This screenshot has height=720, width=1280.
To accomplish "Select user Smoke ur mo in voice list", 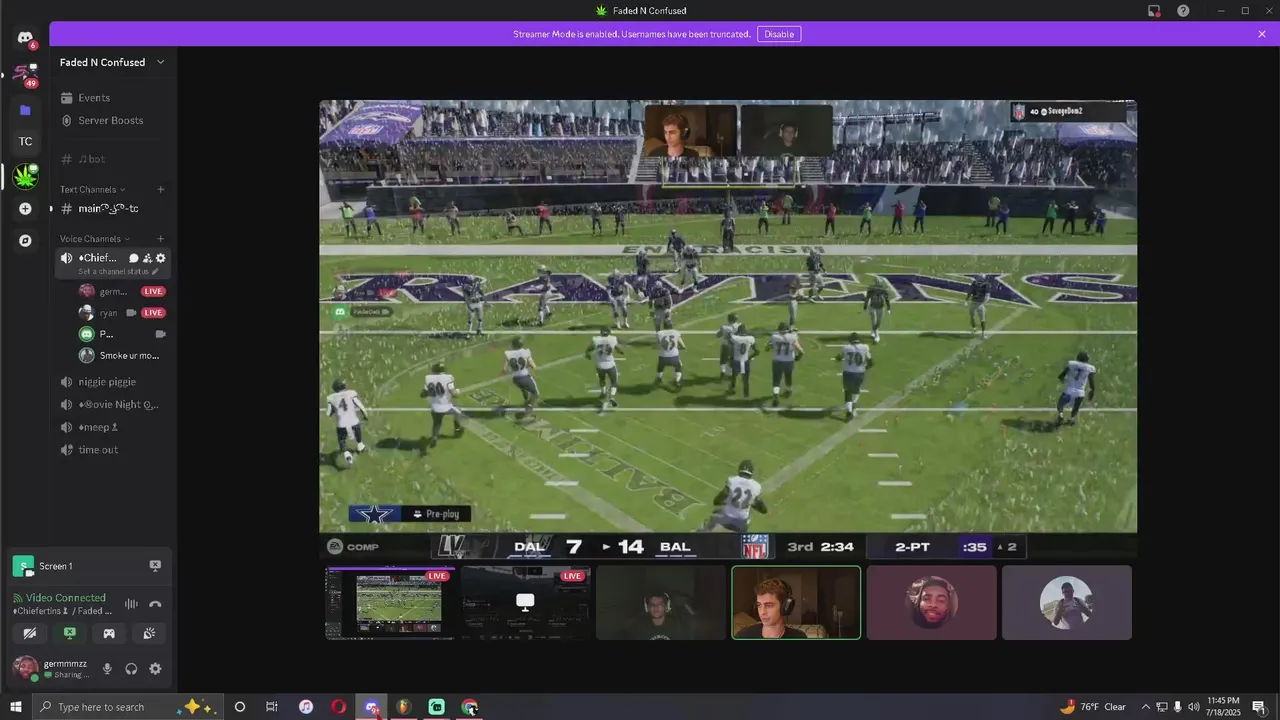I will [120, 356].
